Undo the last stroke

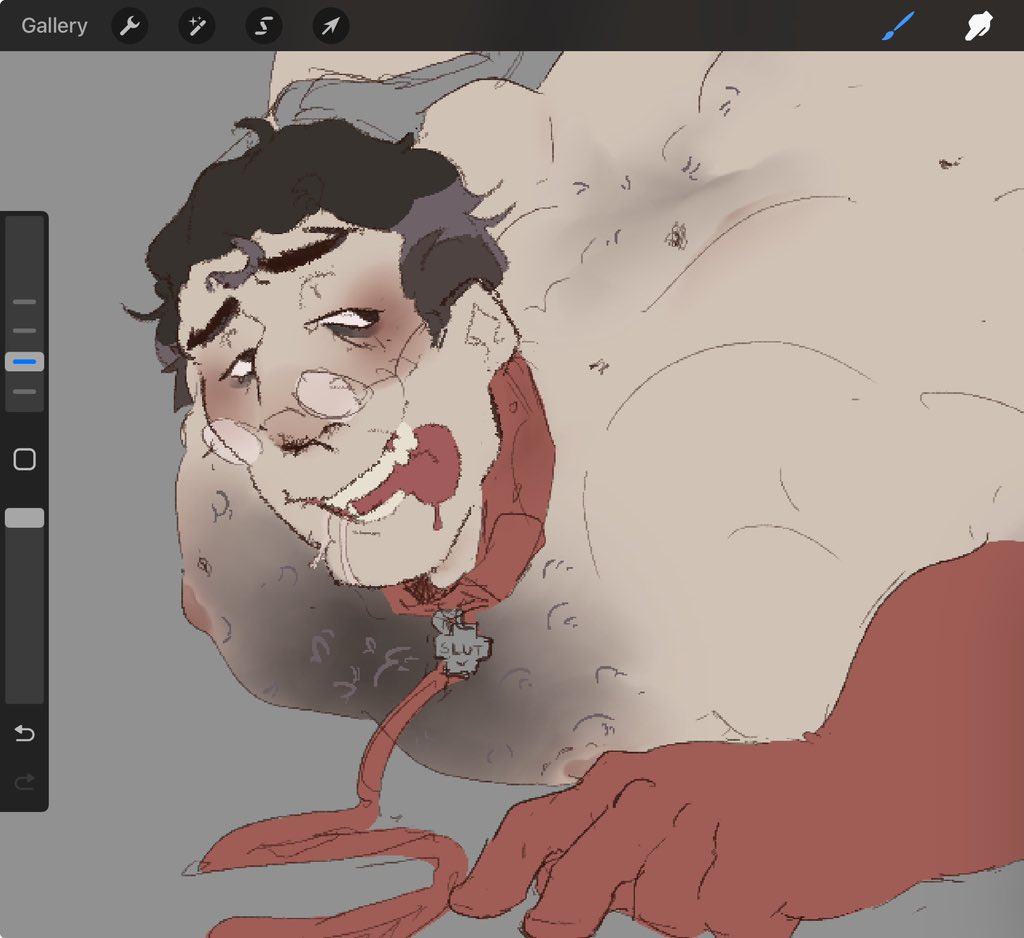(25, 734)
